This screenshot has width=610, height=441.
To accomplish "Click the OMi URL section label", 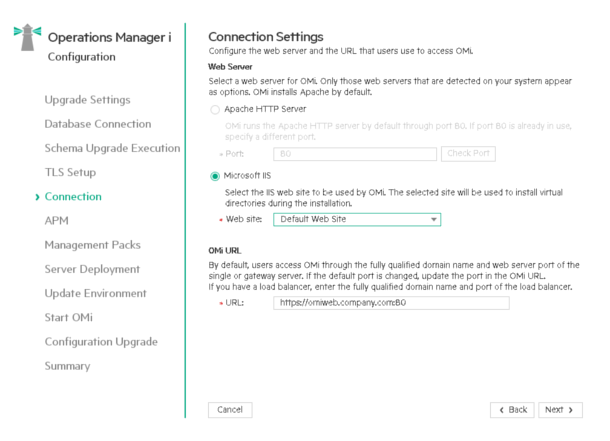I will coord(225,251).
